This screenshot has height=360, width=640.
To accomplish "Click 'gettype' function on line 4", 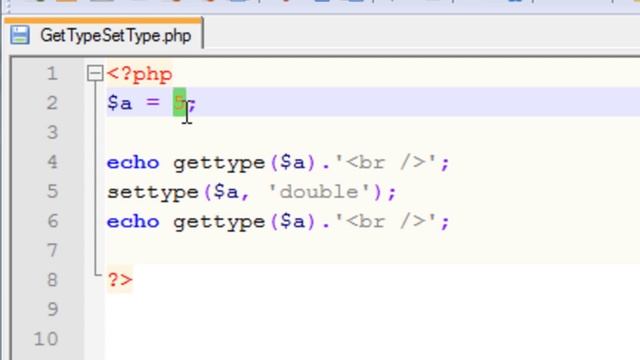I will [219, 163].
